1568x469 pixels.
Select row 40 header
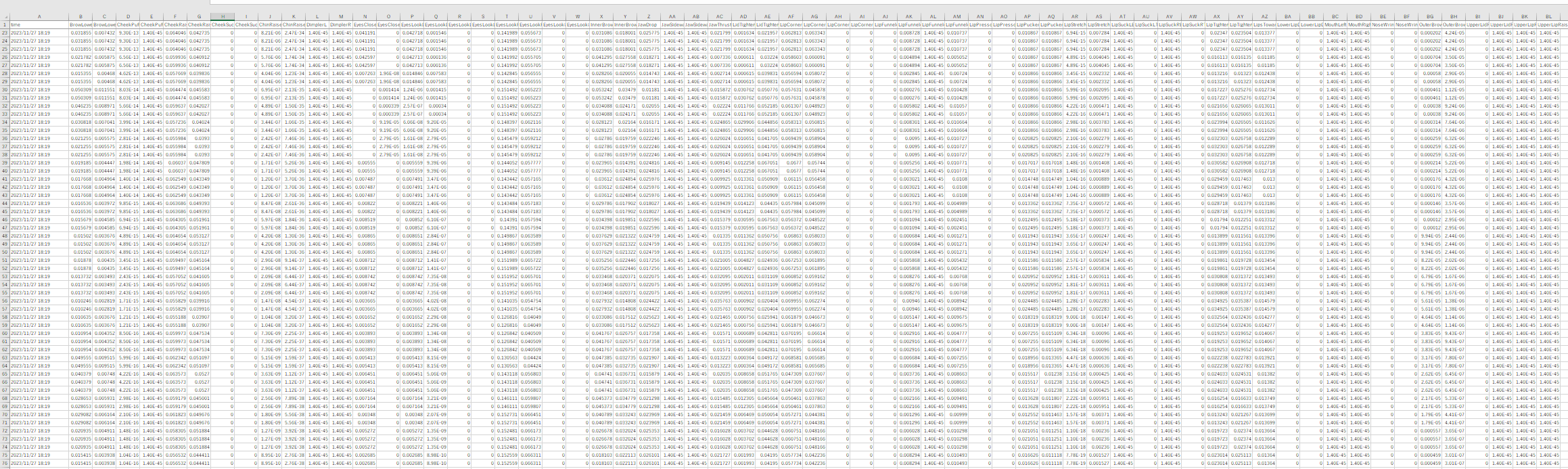[x=5, y=171]
